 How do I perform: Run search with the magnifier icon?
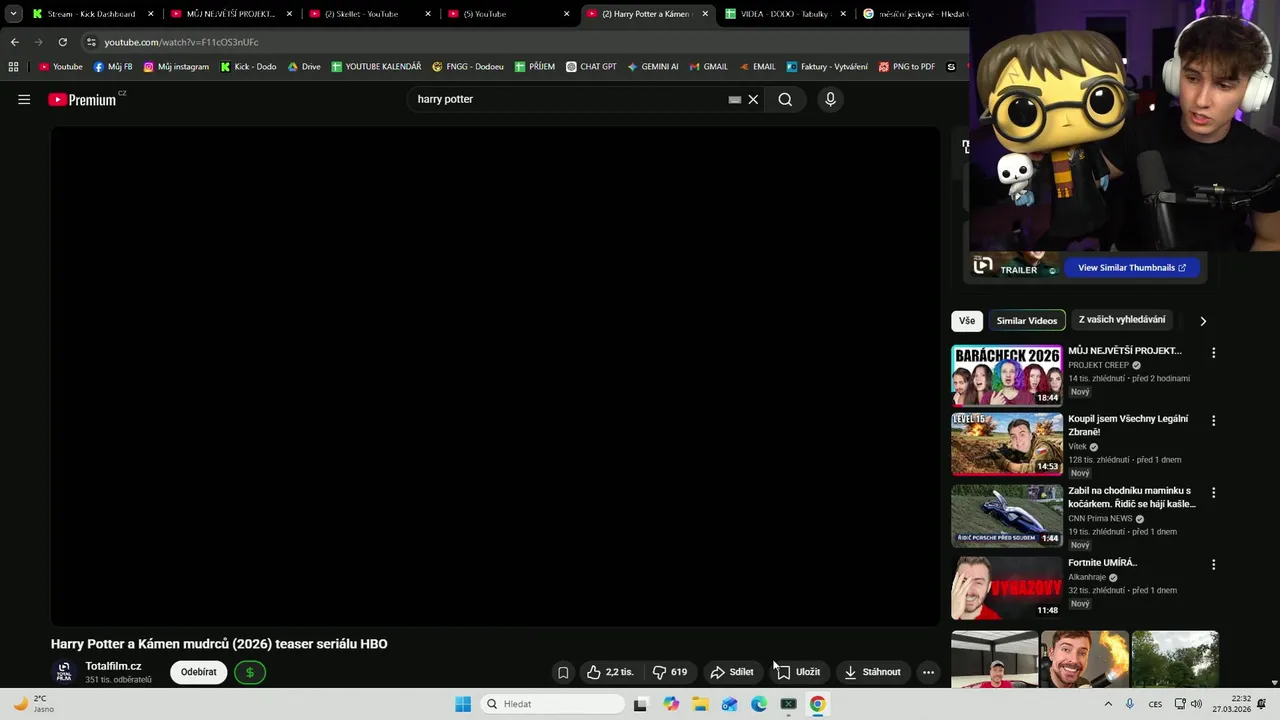pyautogui.click(x=785, y=99)
